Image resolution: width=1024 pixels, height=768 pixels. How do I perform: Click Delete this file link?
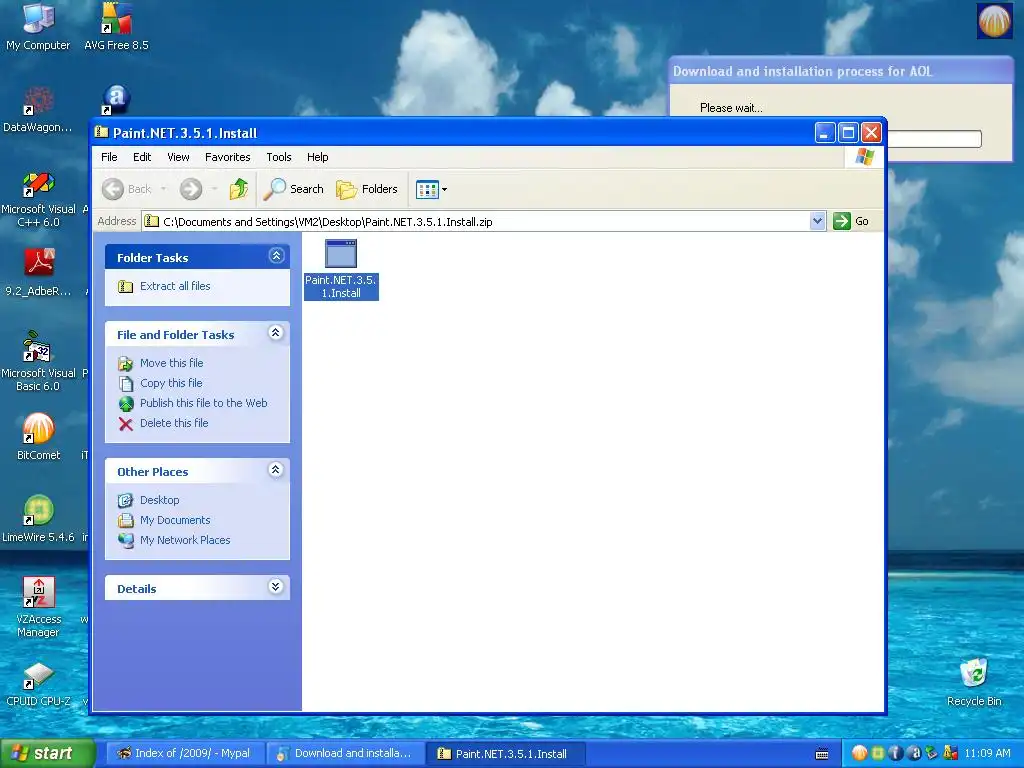[174, 423]
